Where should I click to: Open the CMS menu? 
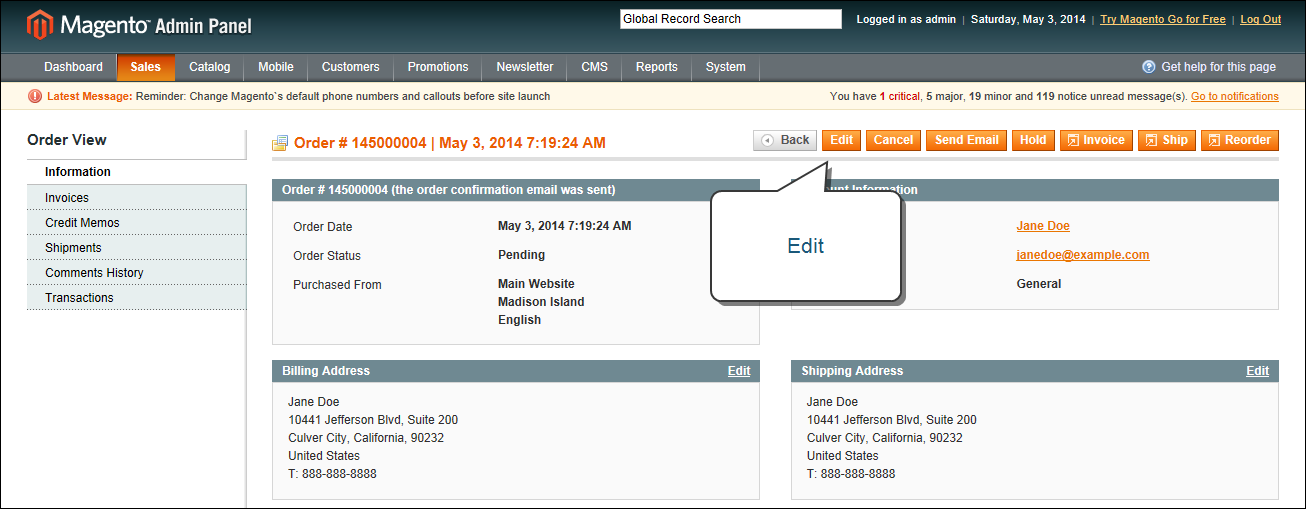(594, 67)
